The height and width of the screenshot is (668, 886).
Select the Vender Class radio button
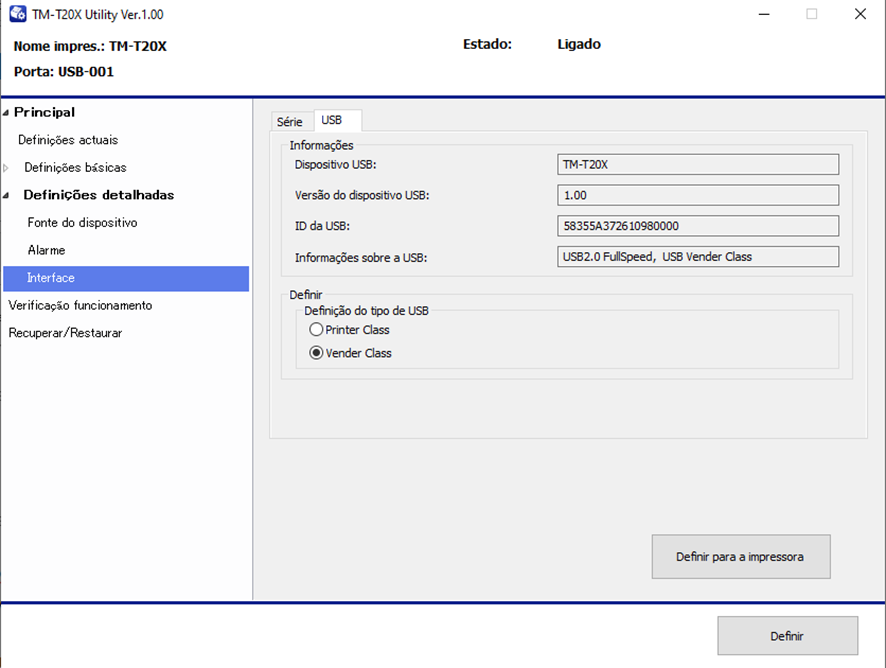point(317,353)
